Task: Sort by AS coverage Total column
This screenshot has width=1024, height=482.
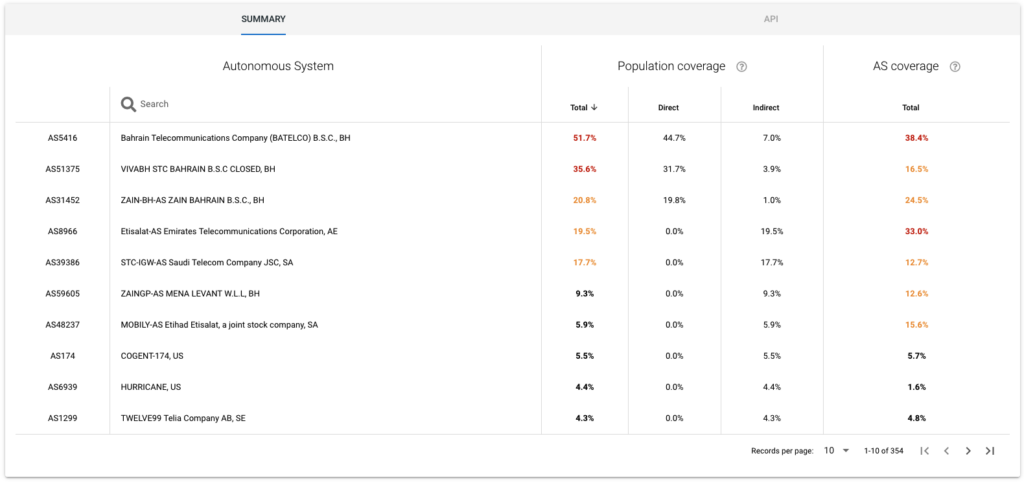Action: 910,107
